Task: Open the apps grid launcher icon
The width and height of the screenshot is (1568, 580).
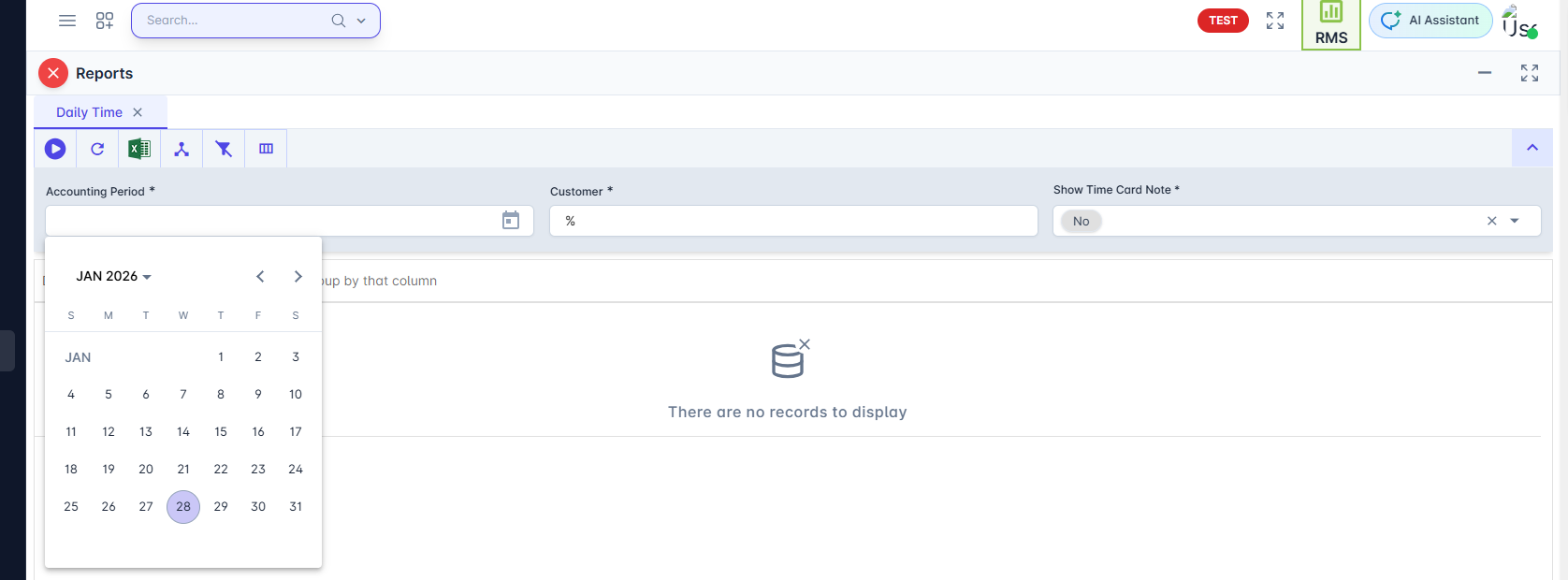Action: [x=105, y=21]
